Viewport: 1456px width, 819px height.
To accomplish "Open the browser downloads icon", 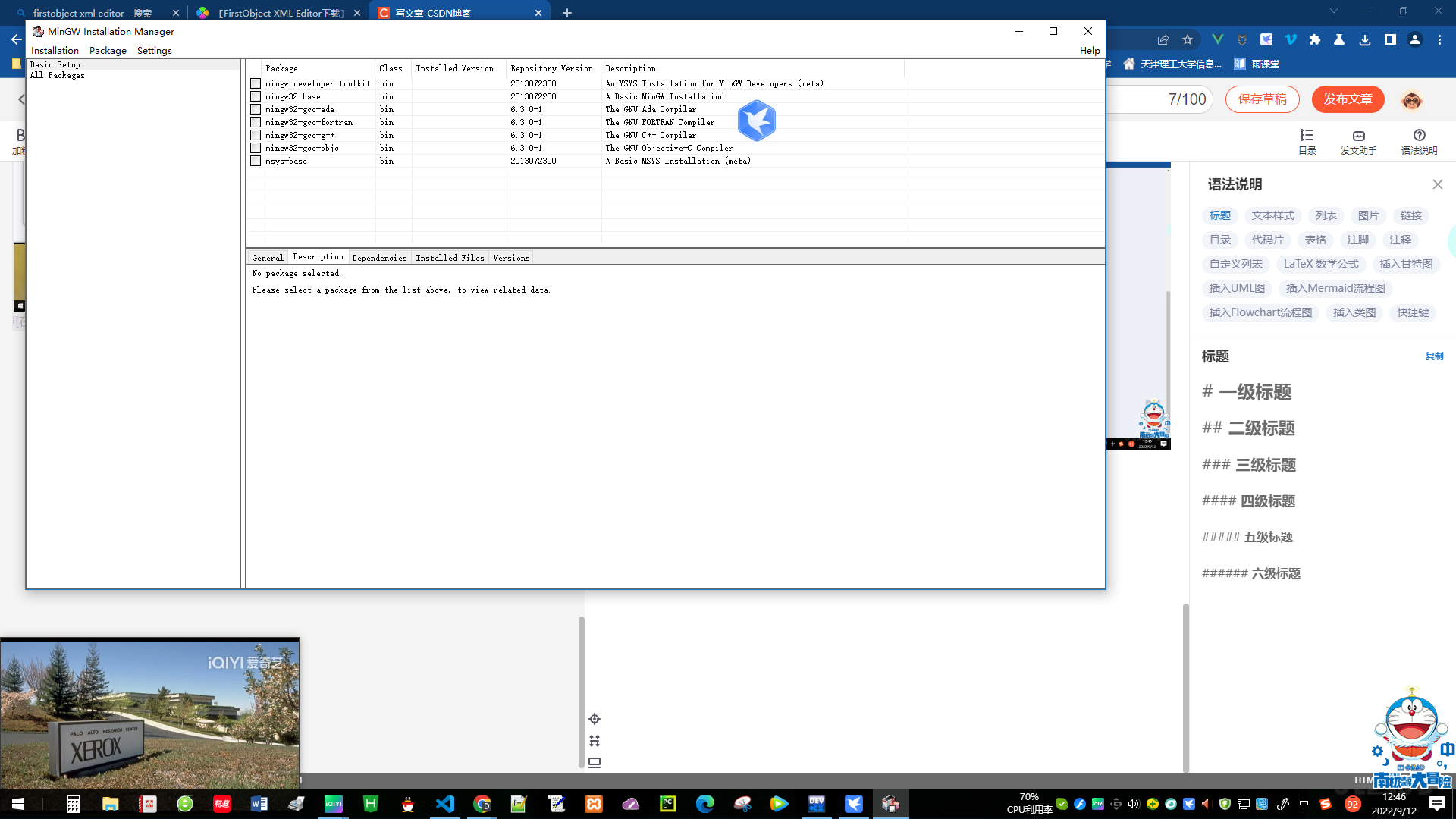I will (1365, 40).
